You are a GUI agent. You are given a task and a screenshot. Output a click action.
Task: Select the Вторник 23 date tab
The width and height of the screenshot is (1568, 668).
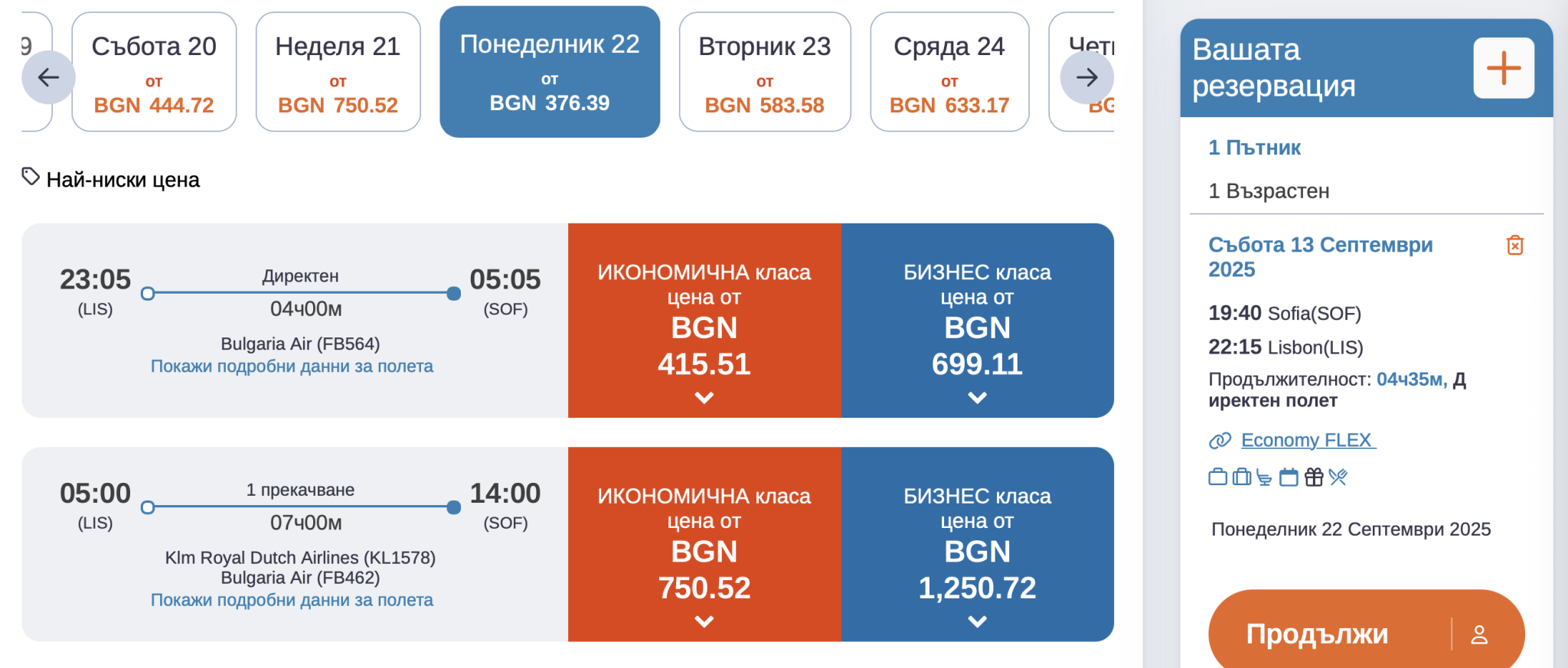coord(764,72)
